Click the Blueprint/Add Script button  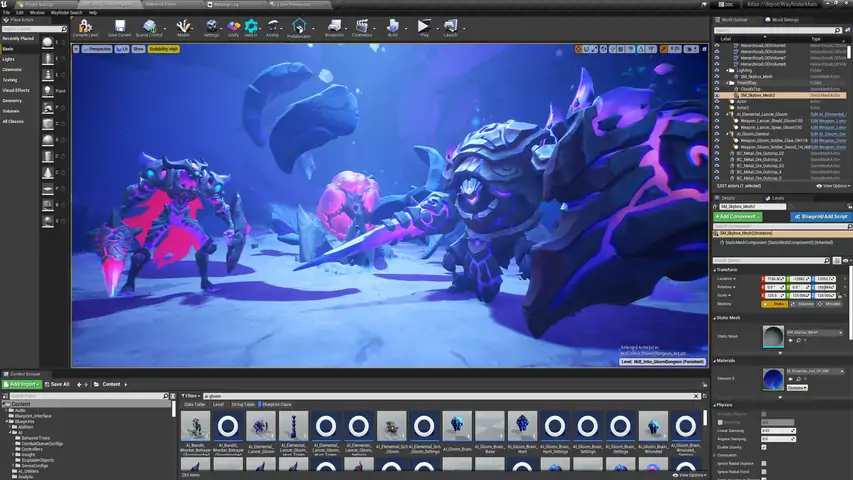pos(820,216)
